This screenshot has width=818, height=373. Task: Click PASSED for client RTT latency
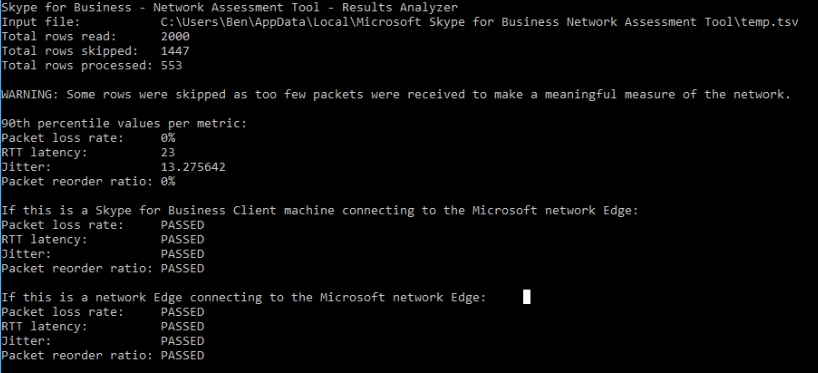point(183,239)
